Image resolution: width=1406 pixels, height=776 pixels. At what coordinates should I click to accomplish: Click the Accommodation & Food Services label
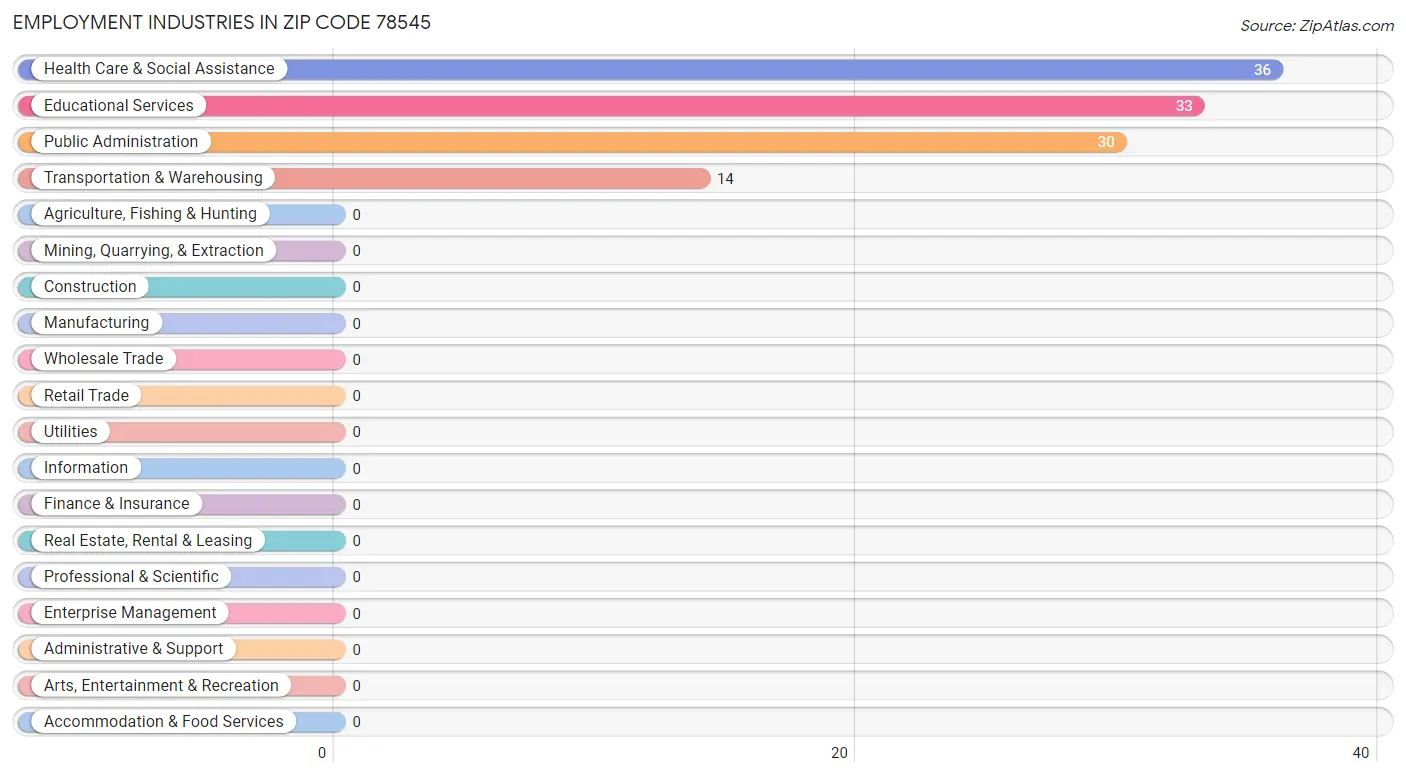coord(164,721)
